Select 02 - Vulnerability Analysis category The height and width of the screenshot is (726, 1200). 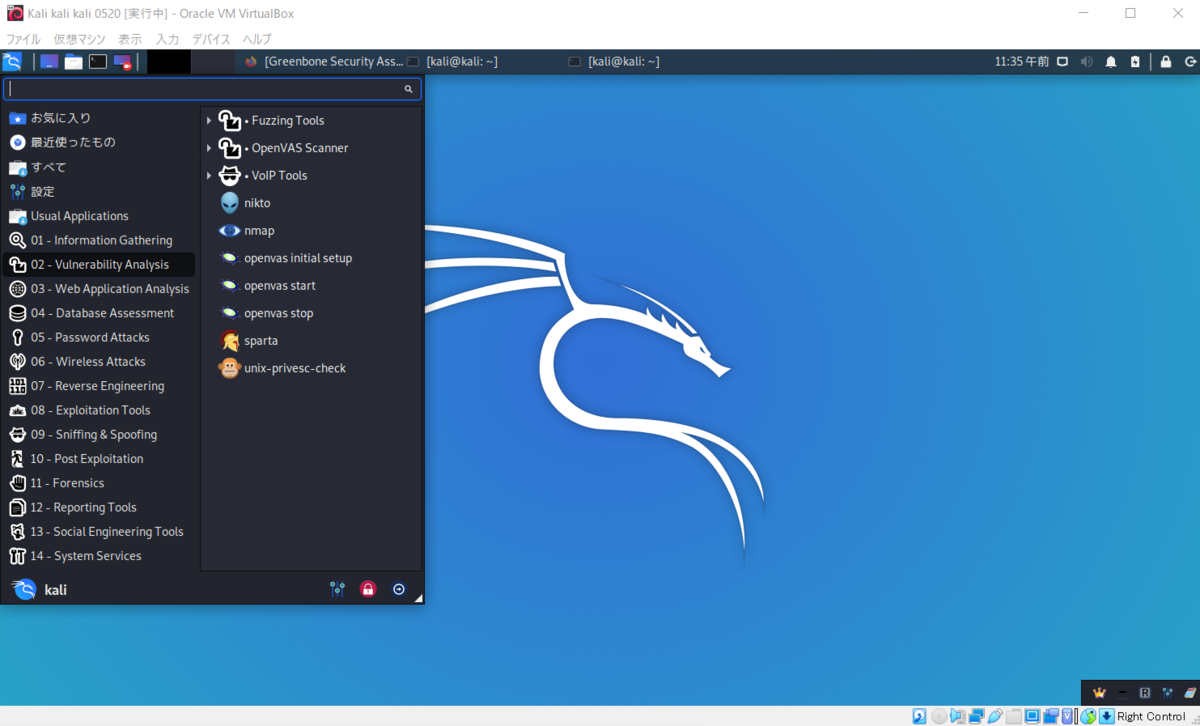click(100, 264)
